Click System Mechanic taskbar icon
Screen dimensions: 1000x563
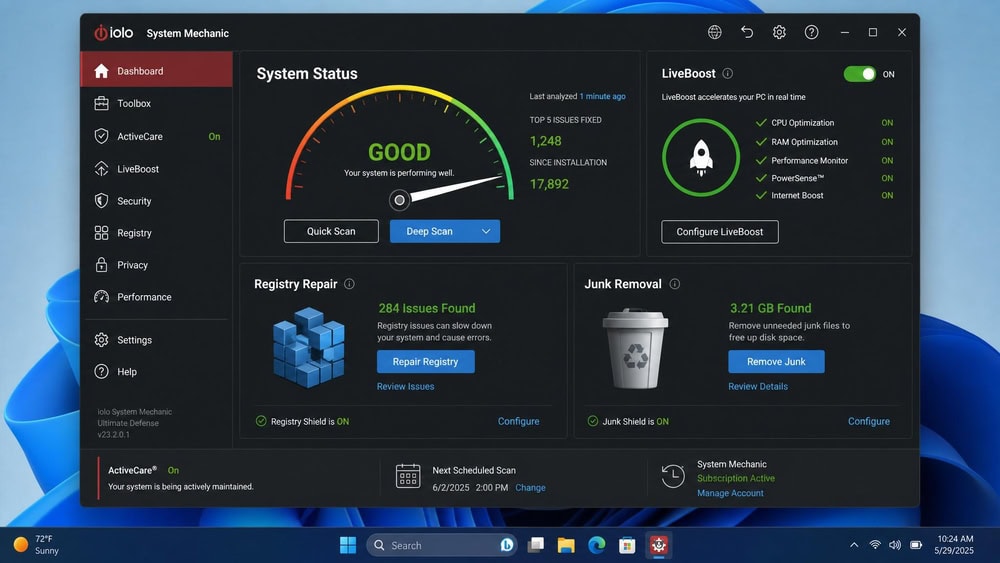[x=658, y=545]
